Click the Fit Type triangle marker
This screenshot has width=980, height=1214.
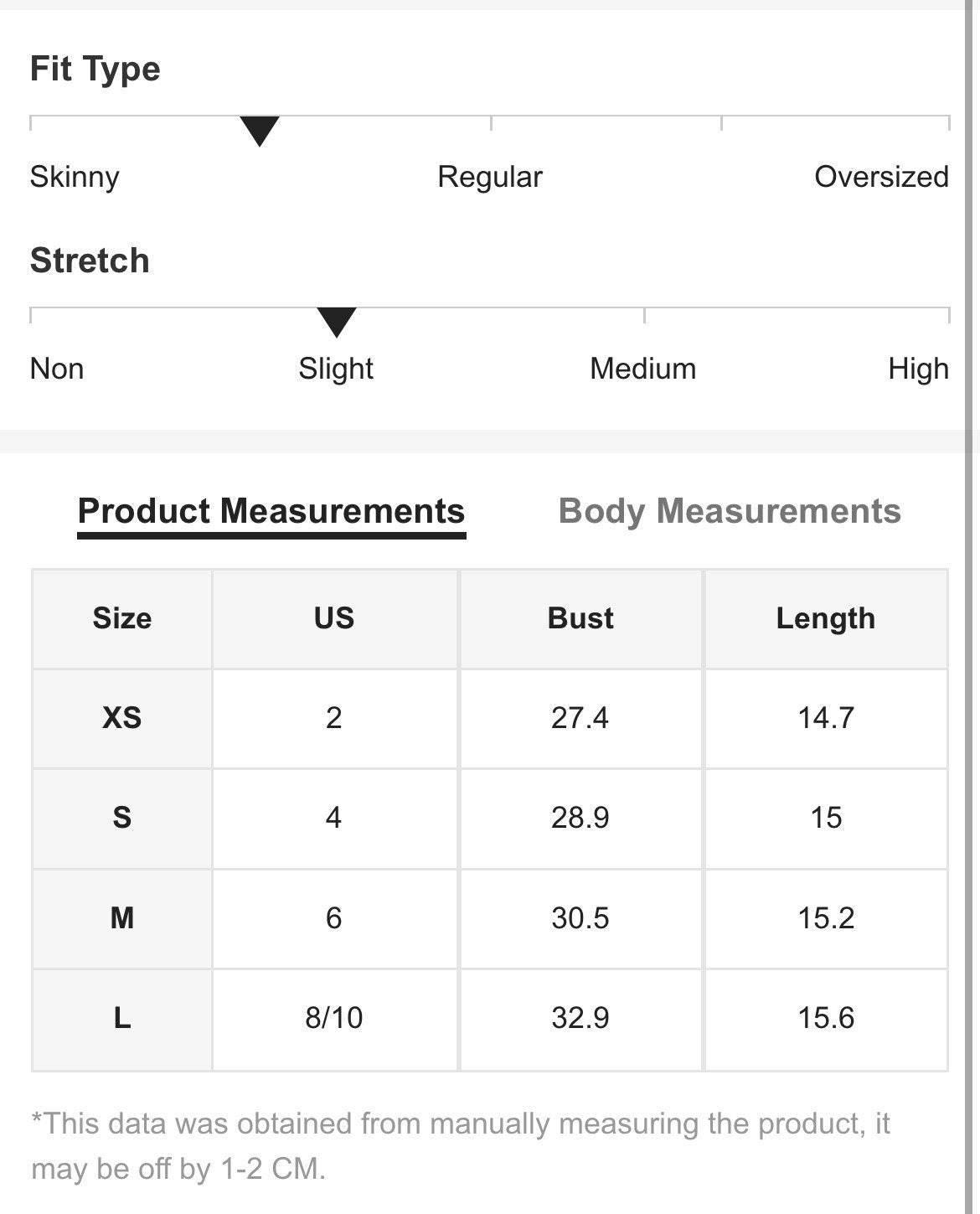(x=260, y=131)
